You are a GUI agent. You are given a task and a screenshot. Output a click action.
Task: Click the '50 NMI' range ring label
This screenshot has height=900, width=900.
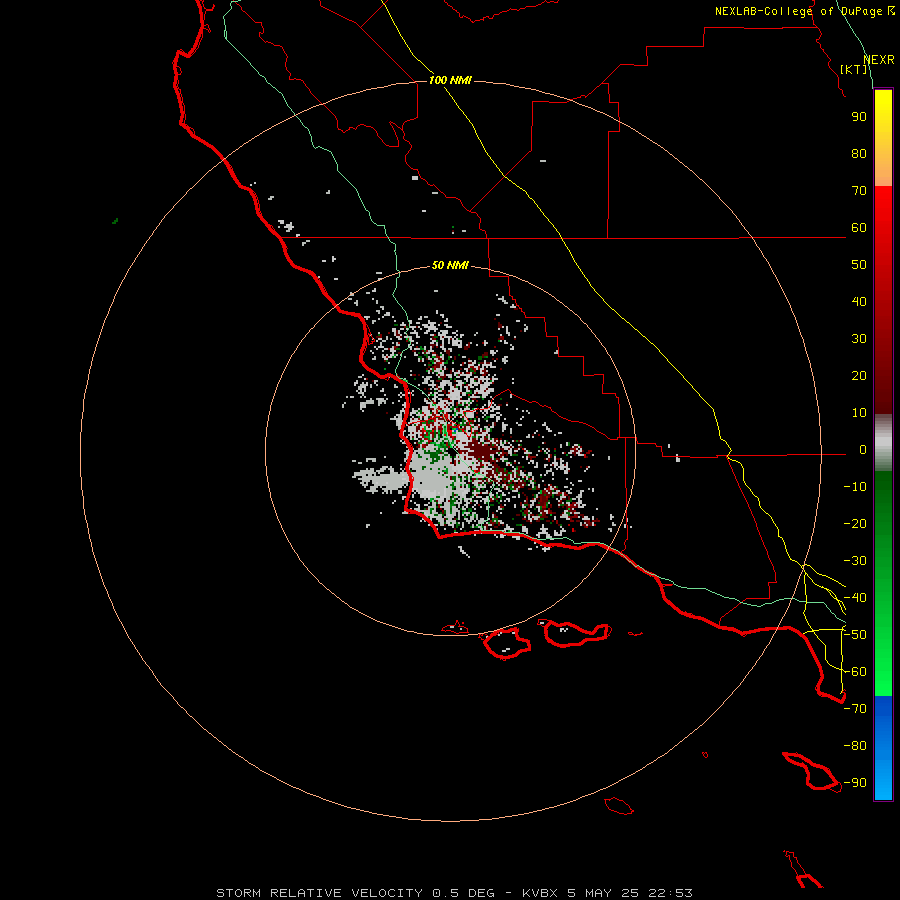pyautogui.click(x=450, y=265)
